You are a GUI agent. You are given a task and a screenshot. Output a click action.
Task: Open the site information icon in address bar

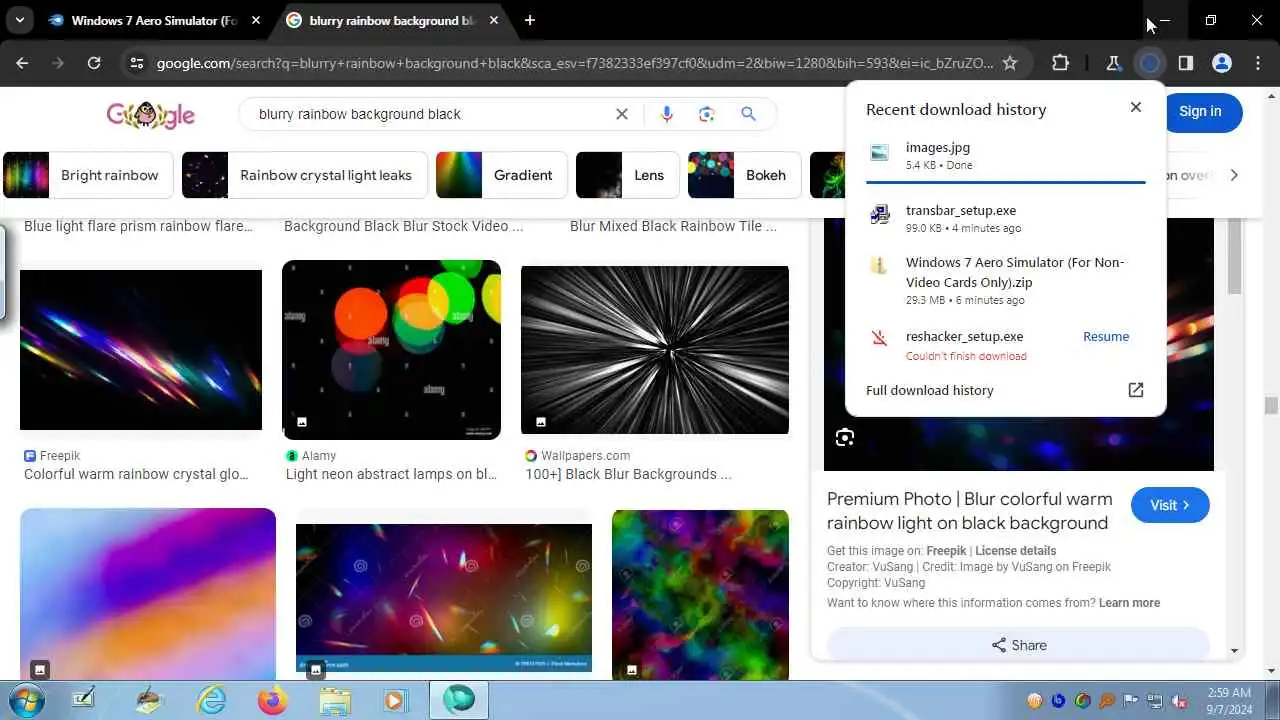click(x=136, y=63)
